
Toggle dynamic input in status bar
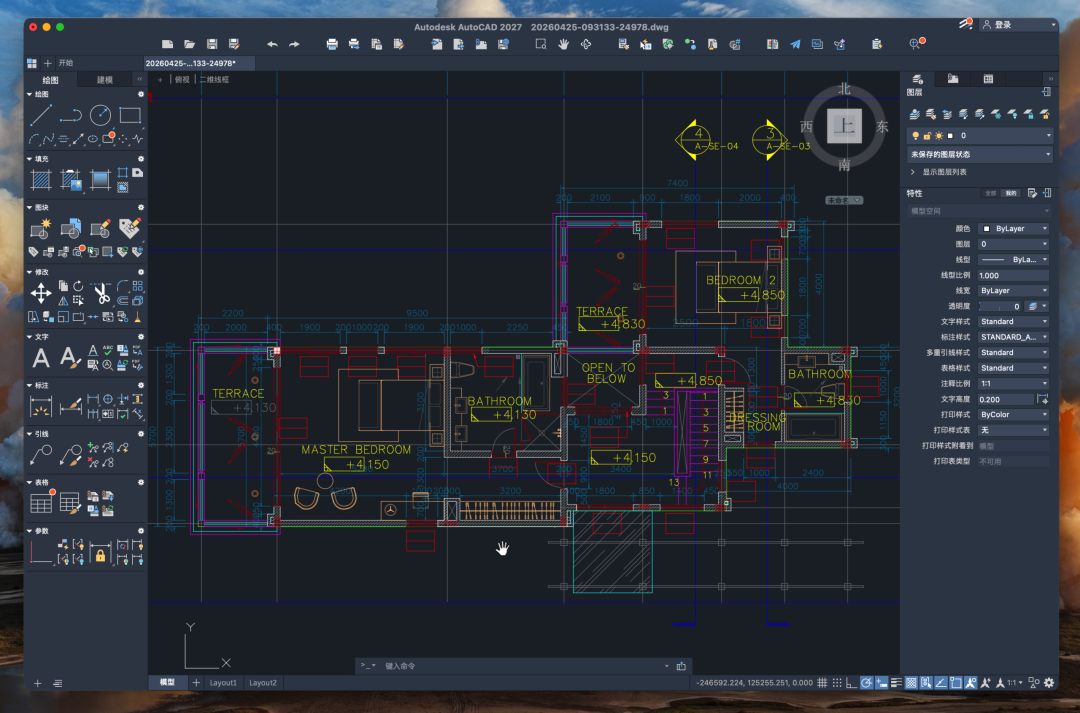(882, 683)
